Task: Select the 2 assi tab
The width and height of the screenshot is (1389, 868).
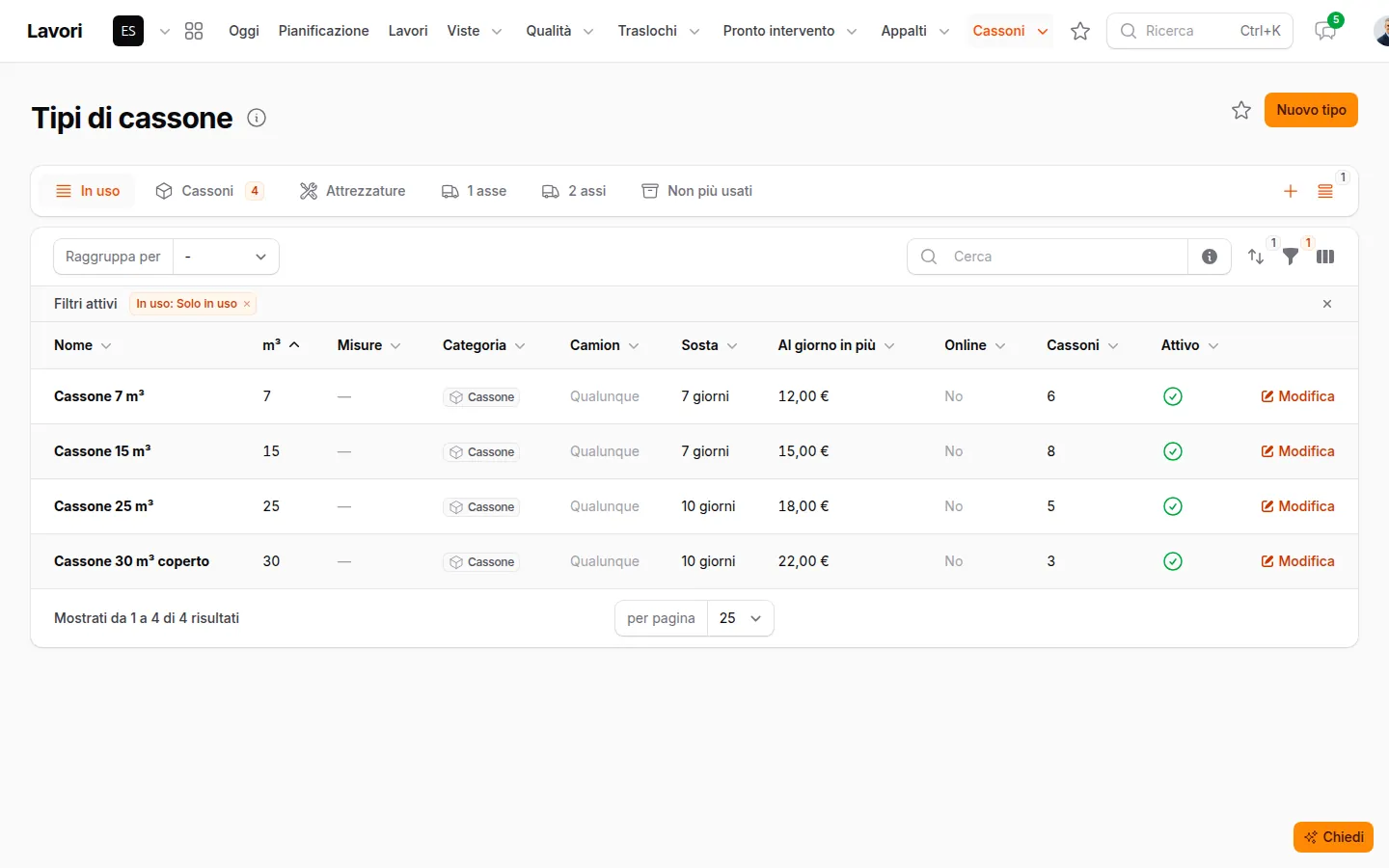Action: pos(575,191)
